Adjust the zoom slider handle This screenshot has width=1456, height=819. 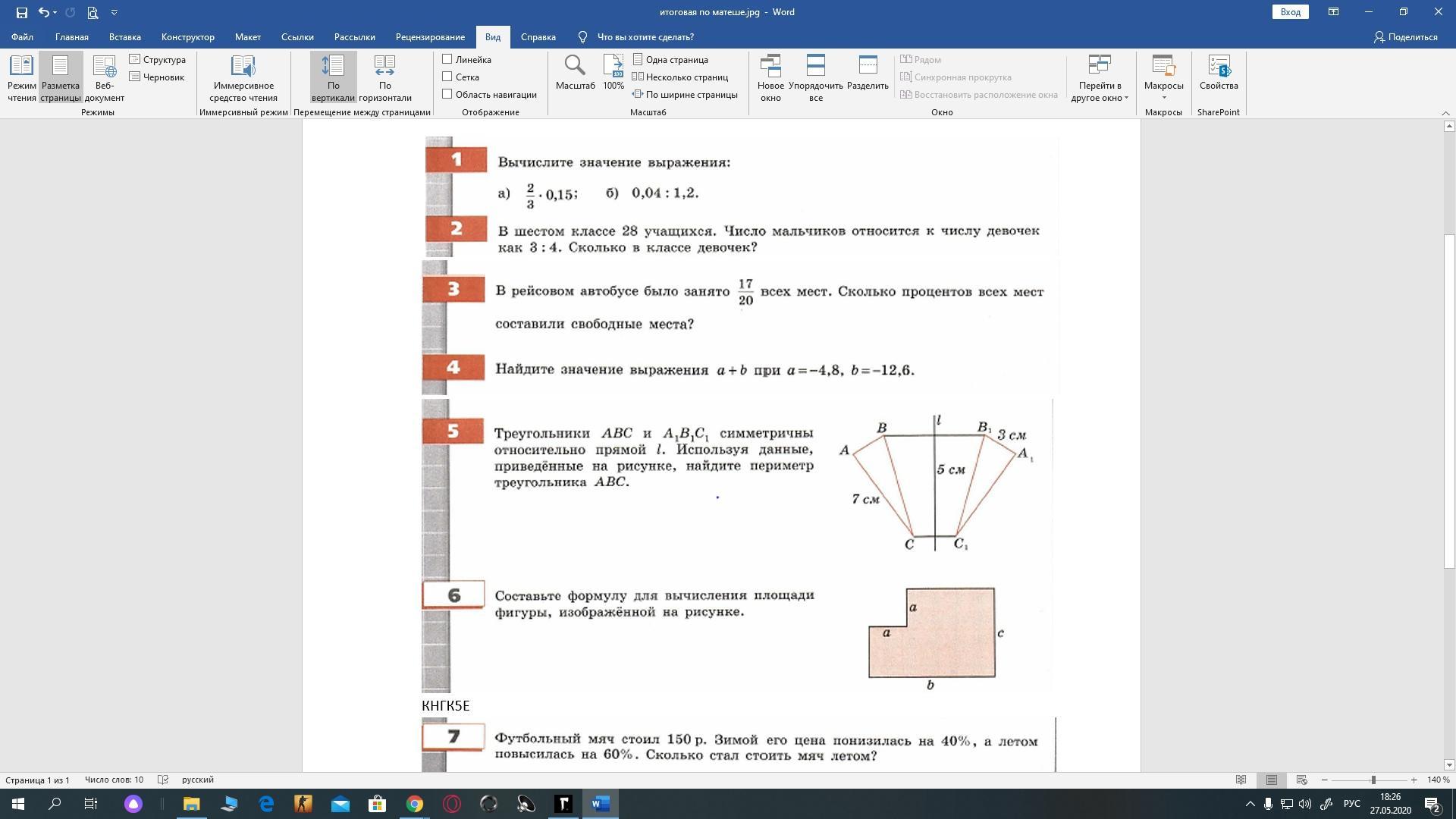[x=1373, y=780]
